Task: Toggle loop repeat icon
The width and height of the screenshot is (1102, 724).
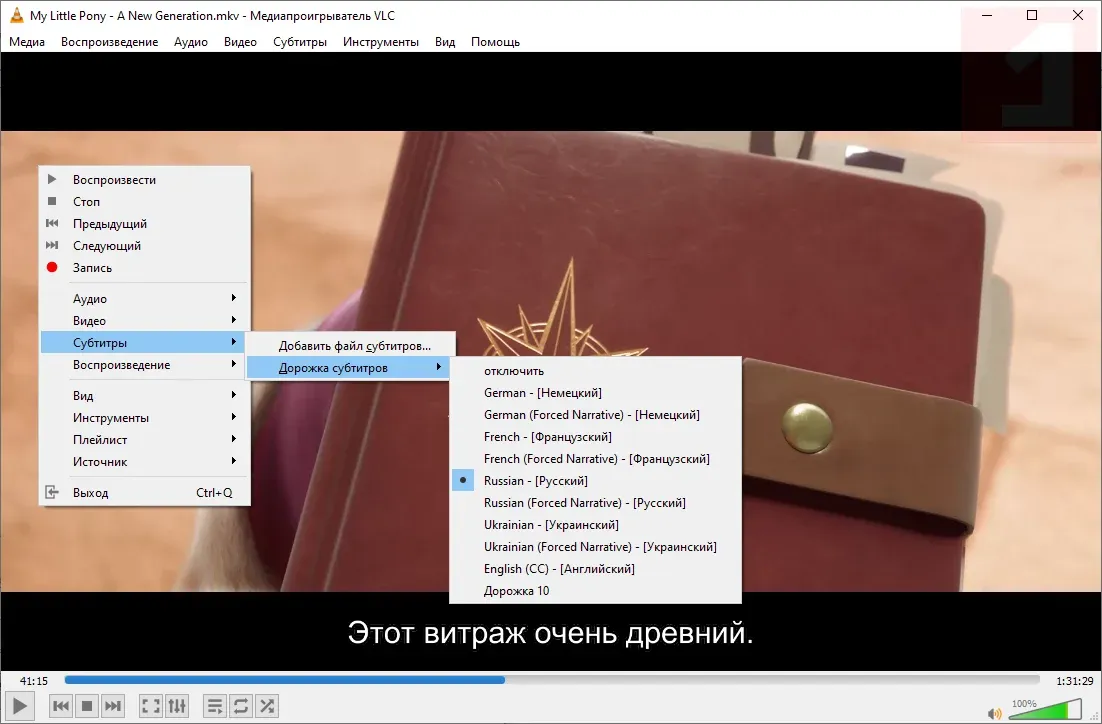Action: coord(241,706)
